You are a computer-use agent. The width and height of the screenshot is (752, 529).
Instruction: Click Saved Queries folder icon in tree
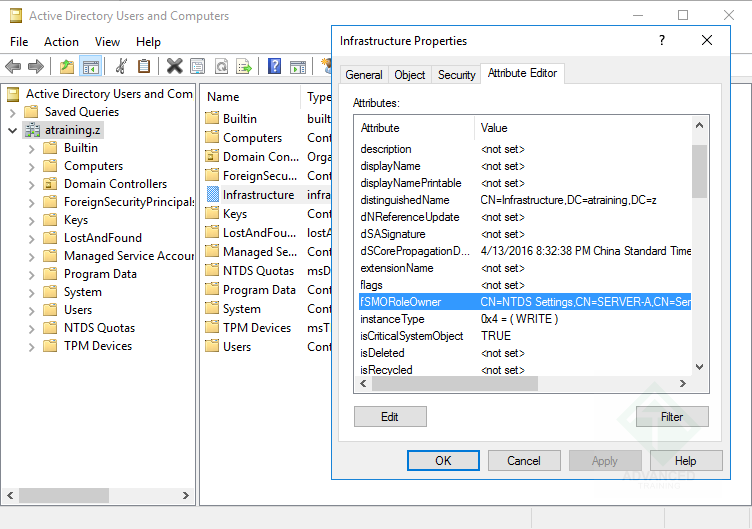[31, 112]
